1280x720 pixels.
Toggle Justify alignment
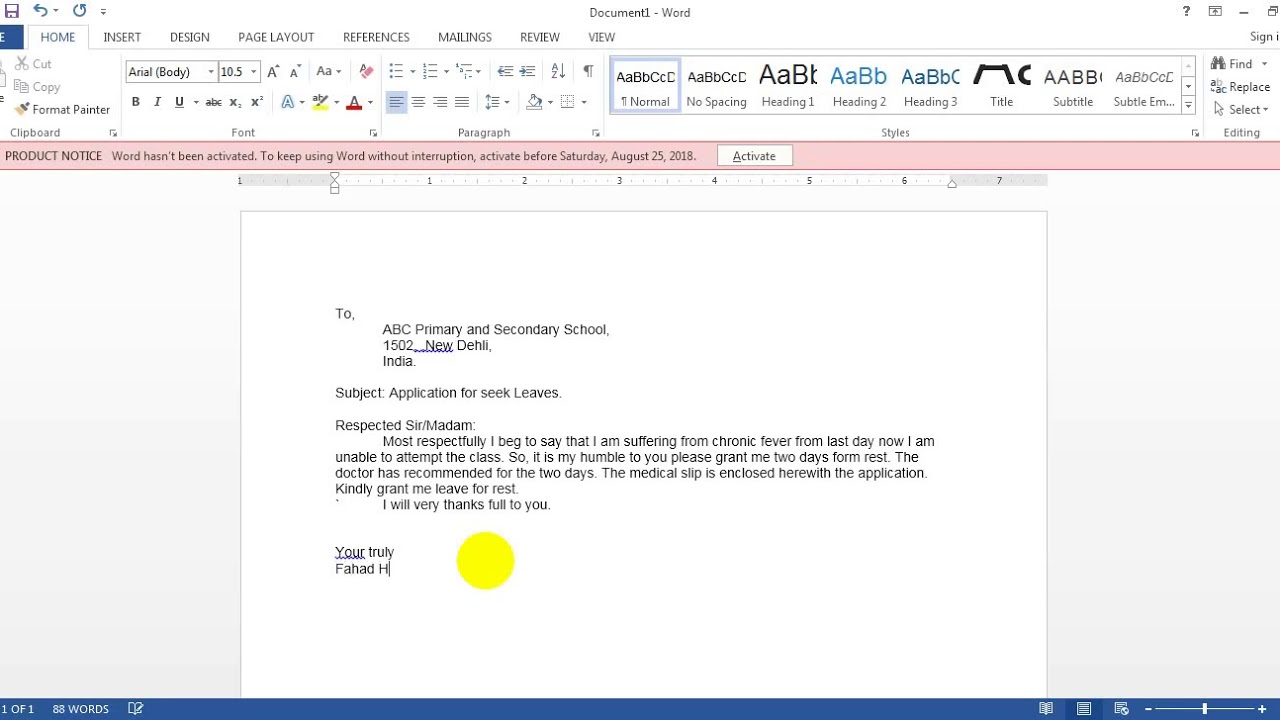pyautogui.click(x=462, y=102)
